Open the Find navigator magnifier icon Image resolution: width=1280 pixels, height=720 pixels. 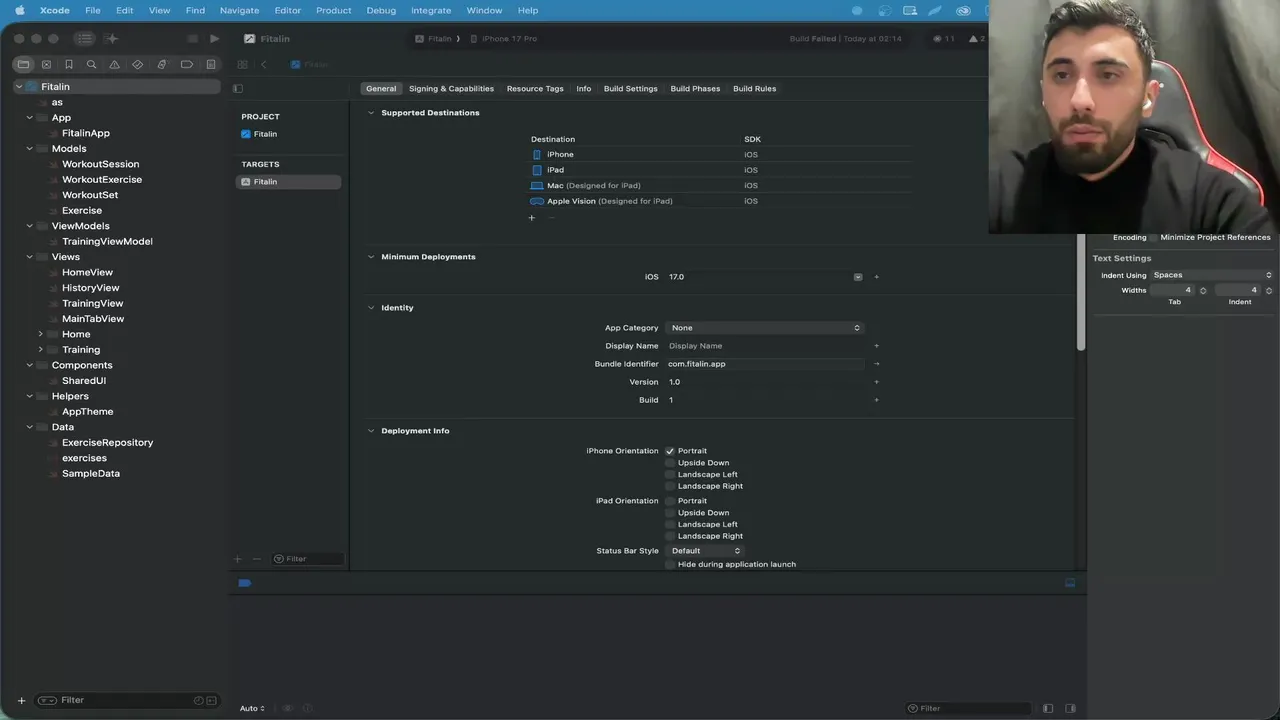91,64
